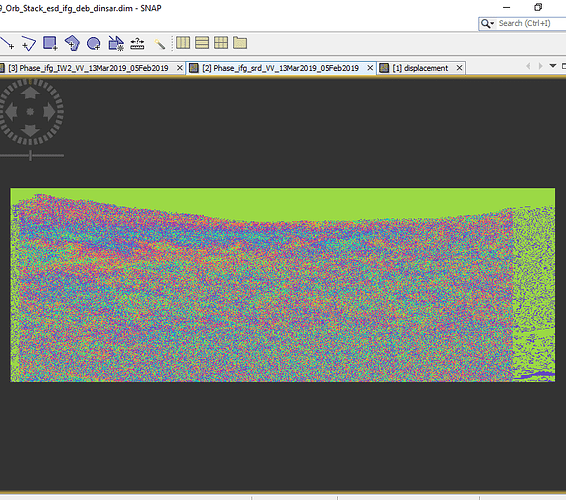
Task: Tile windows vertically
Action: [202, 43]
